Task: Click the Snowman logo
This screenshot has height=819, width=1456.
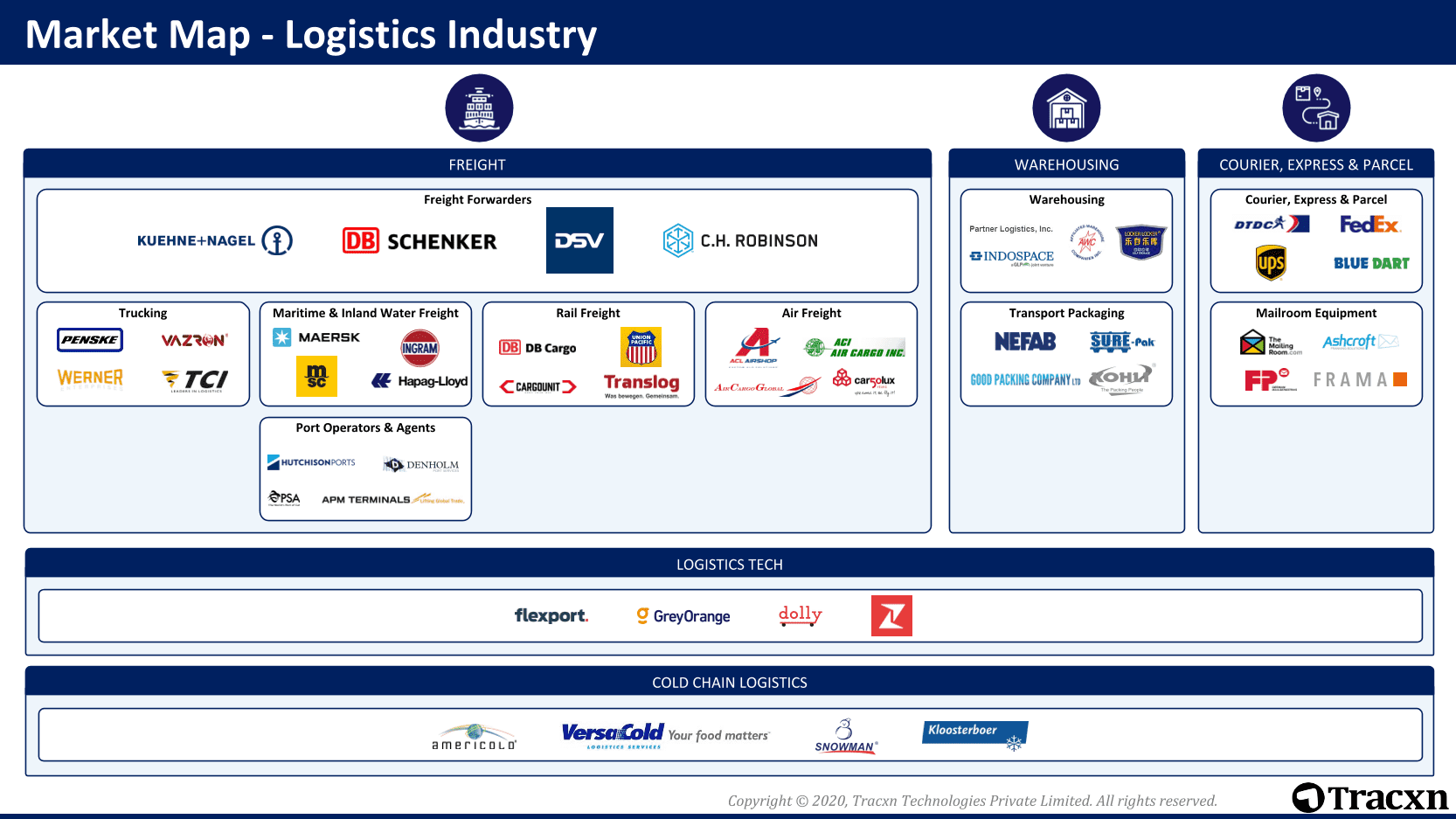Action: click(x=845, y=736)
